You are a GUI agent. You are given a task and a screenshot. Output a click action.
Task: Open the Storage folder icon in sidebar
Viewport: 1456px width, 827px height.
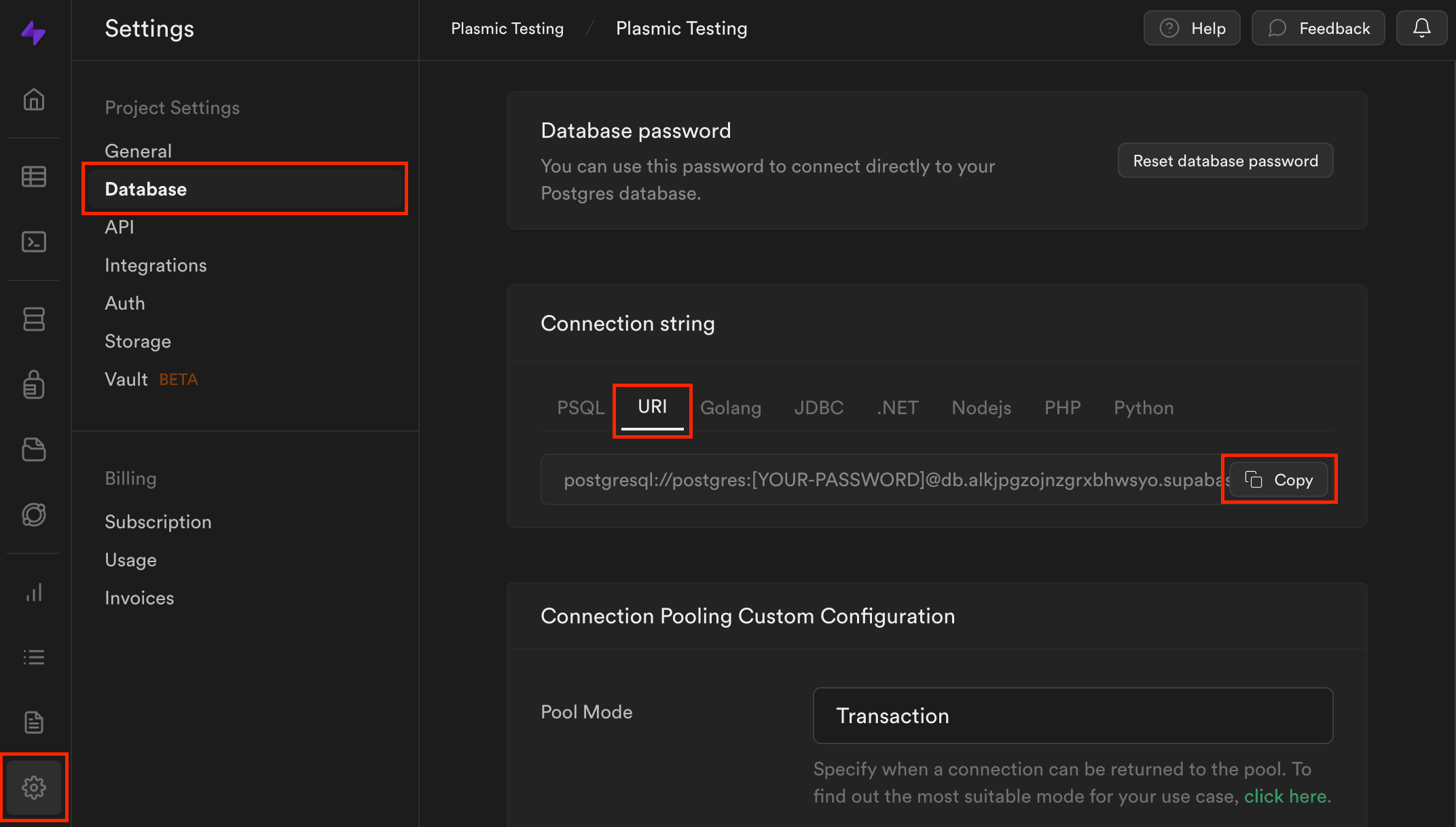(34, 449)
